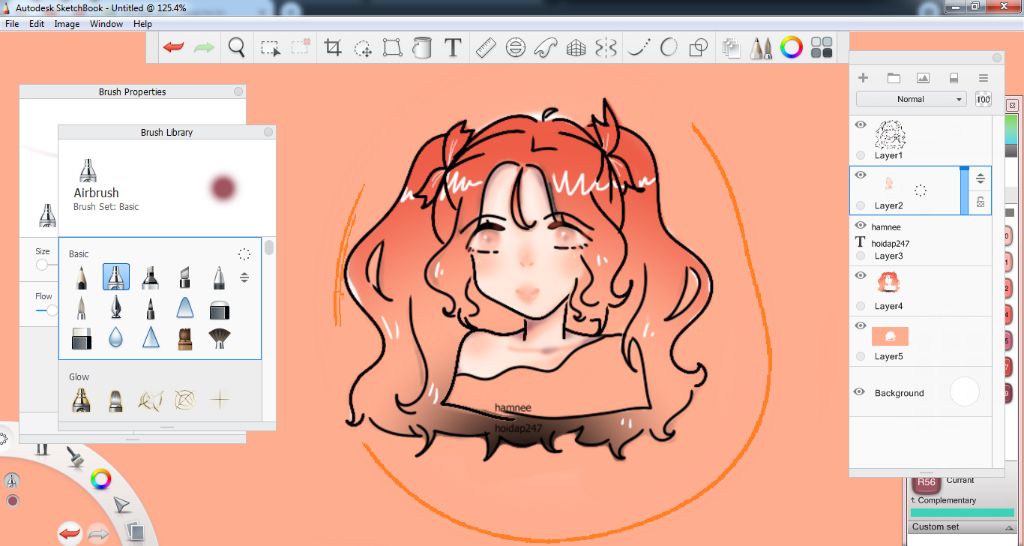Screen dimensions: 1024x546
Task: Adjust the brush Flow slider handle
Action: tap(52, 311)
